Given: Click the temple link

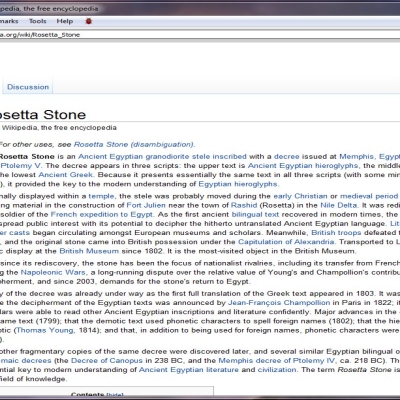Looking at the screenshot, I should [x=101, y=196].
